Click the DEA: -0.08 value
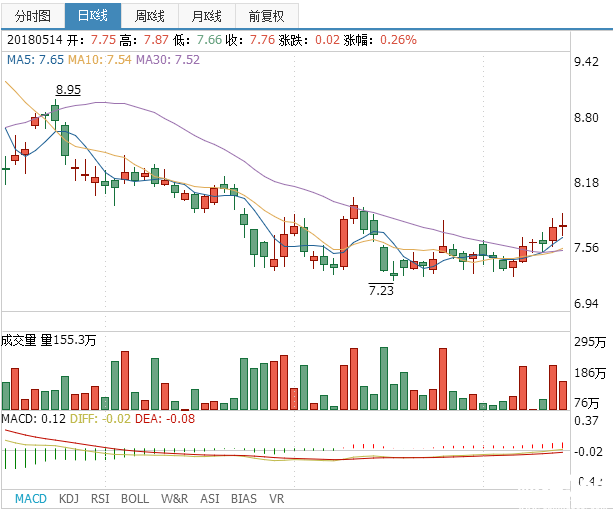This screenshot has width=613, height=516. pos(165,419)
